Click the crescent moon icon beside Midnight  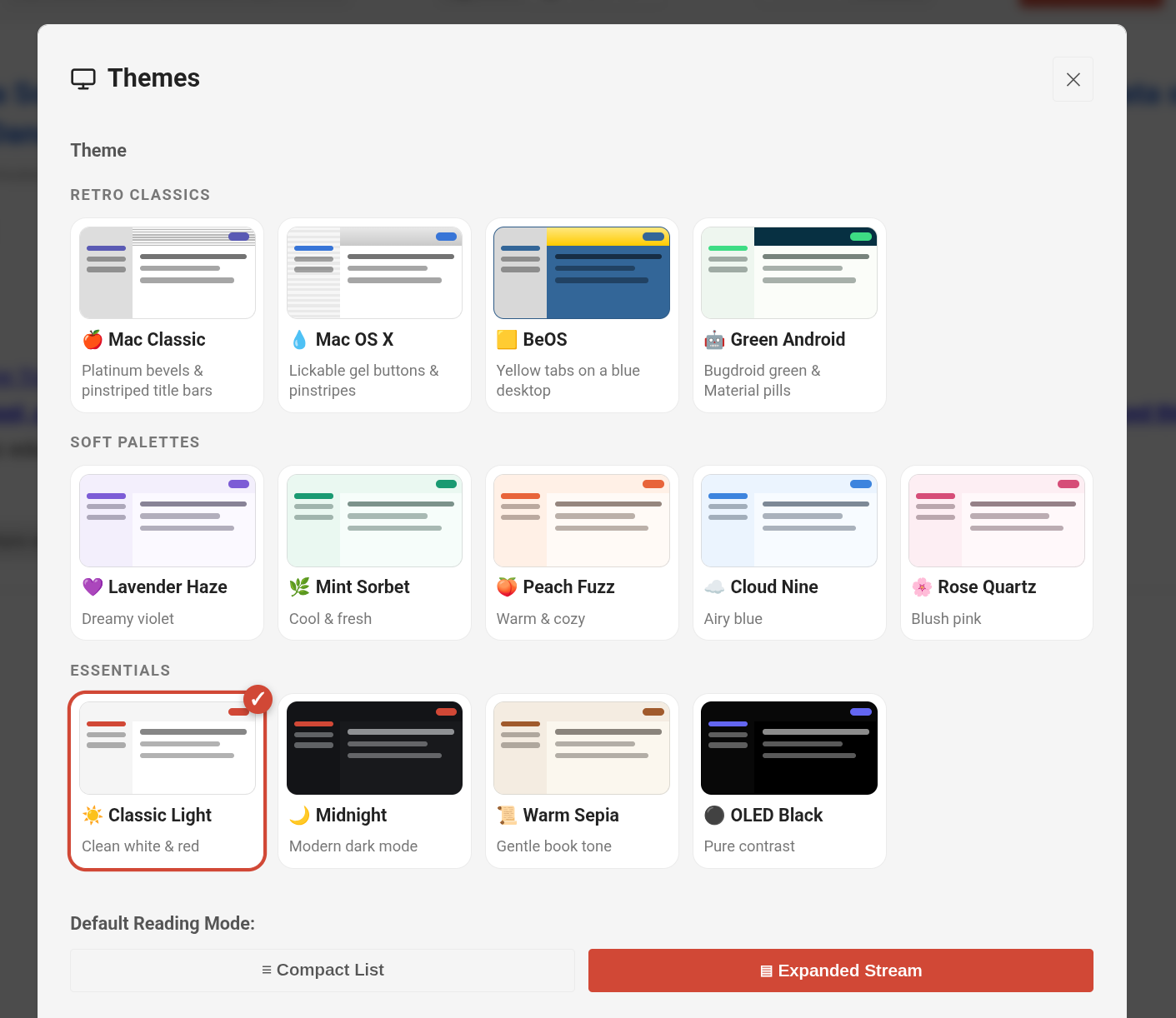point(299,816)
